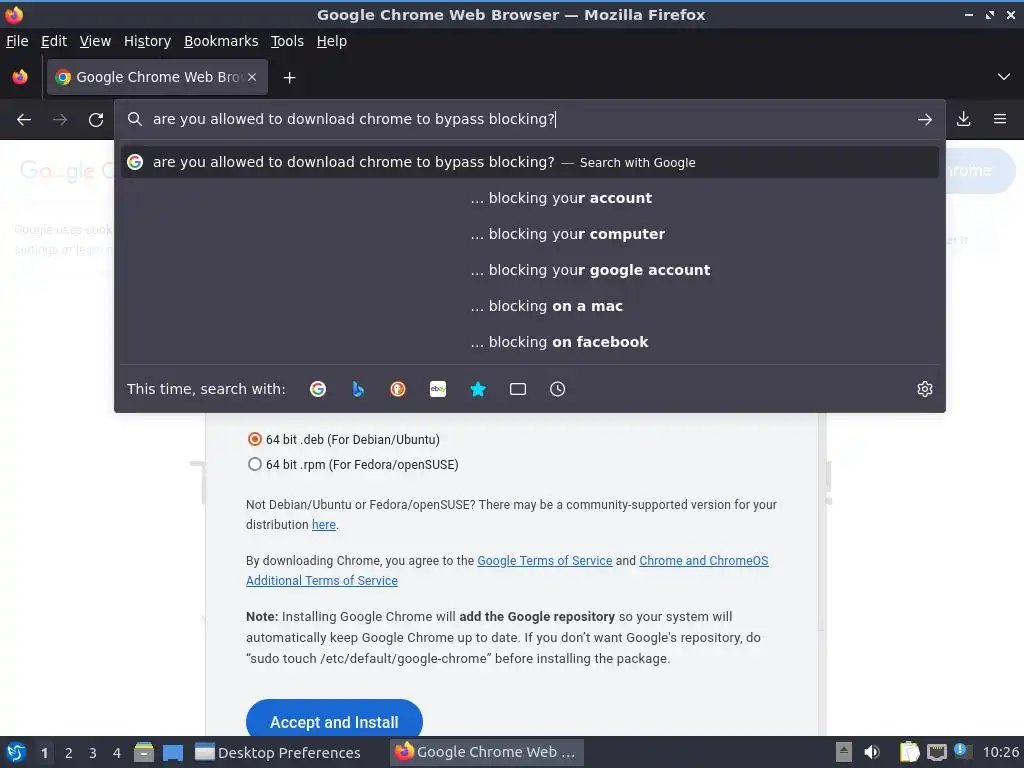Open the update notifier tray icon
The width and height of the screenshot is (1024, 768).
[x=962, y=752]
